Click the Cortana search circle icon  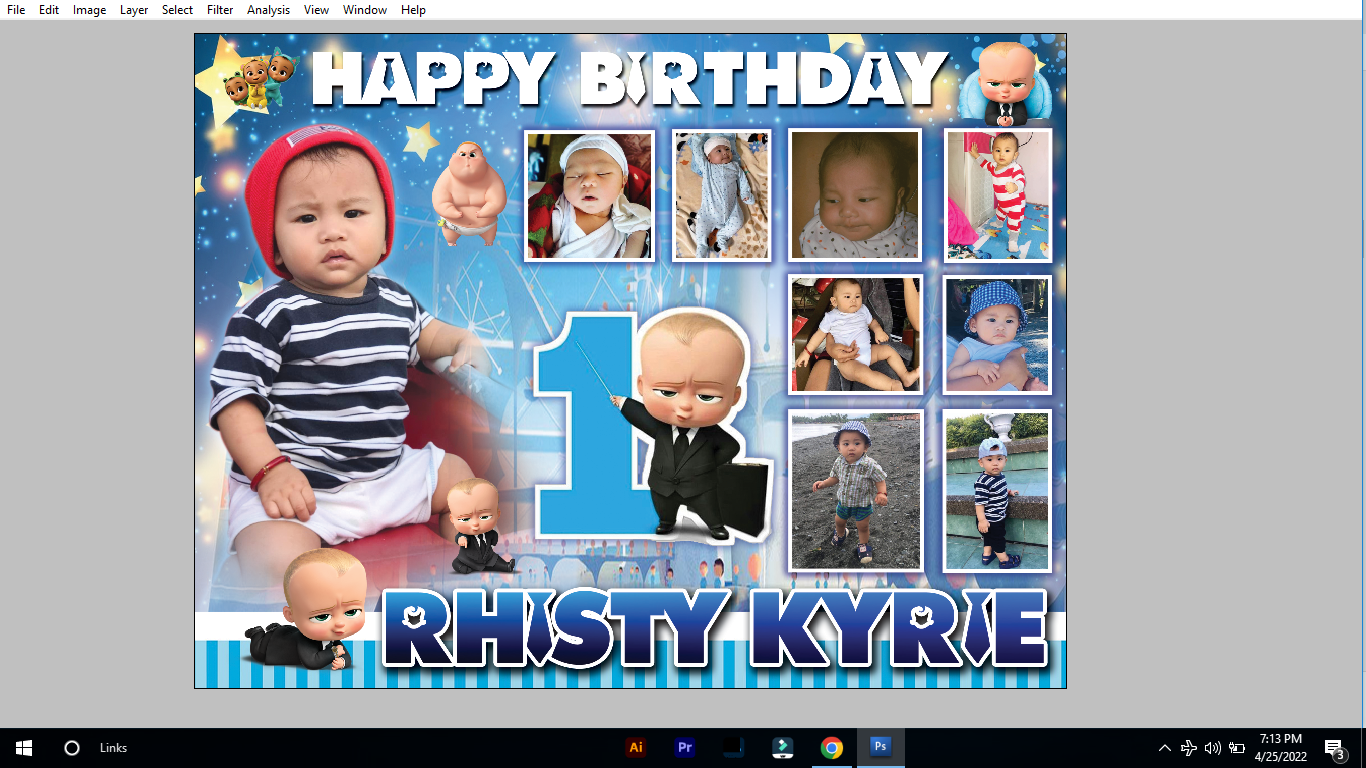pyautogui.click(x=71, y=748)
